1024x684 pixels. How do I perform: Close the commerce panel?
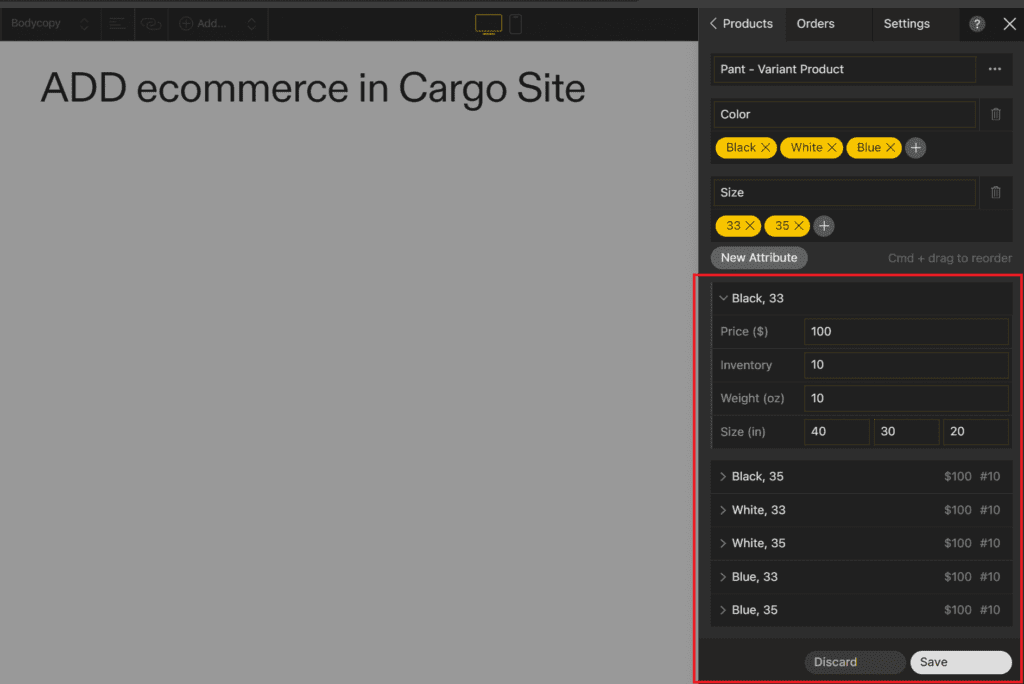coord(1009,24)
